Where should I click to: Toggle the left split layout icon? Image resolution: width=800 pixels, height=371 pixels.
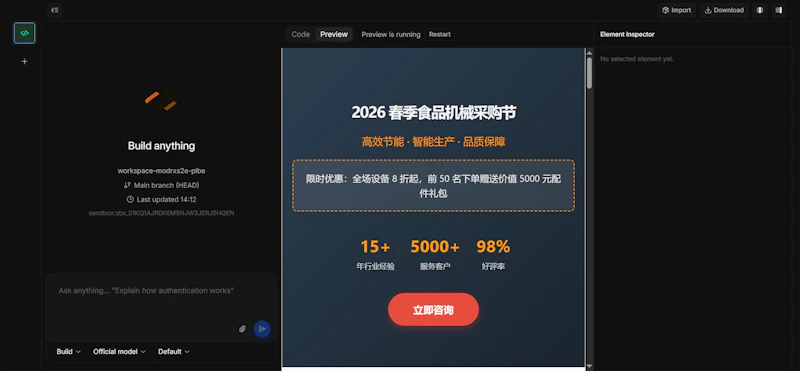click(760, 10)
